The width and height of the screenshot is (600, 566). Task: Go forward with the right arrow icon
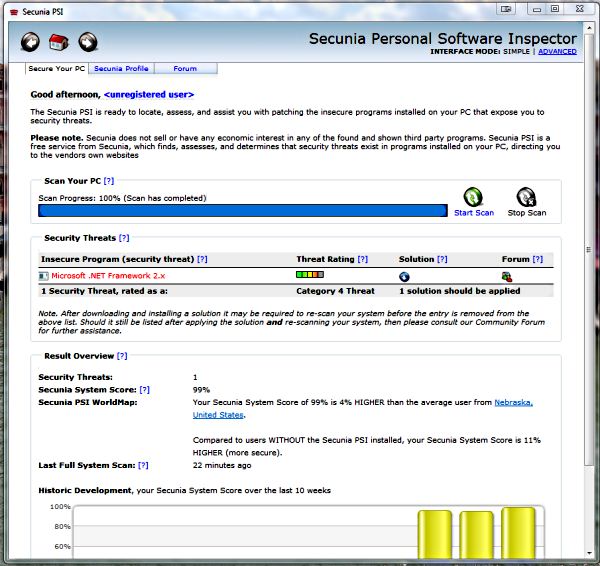88,42
